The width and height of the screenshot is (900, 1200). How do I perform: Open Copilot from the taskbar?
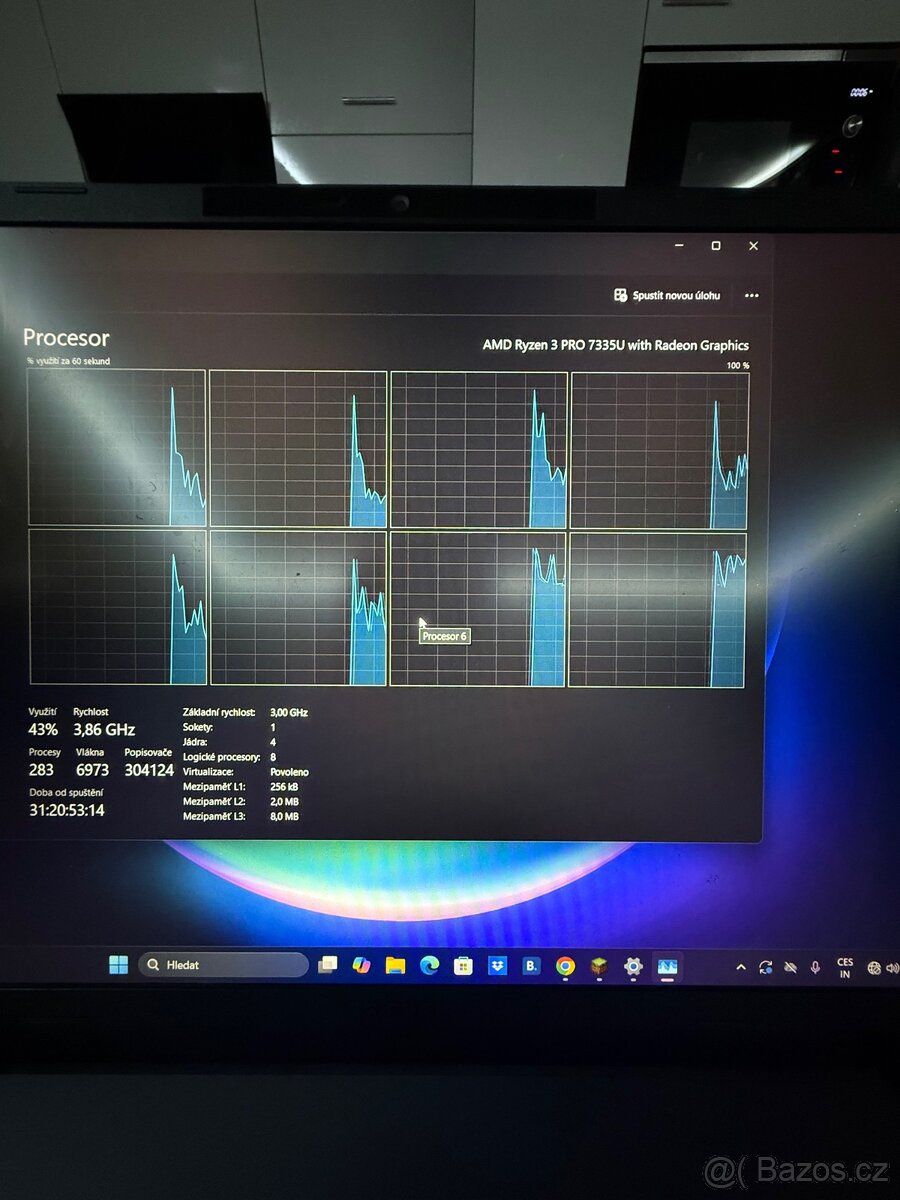click(x=363, y=965)
